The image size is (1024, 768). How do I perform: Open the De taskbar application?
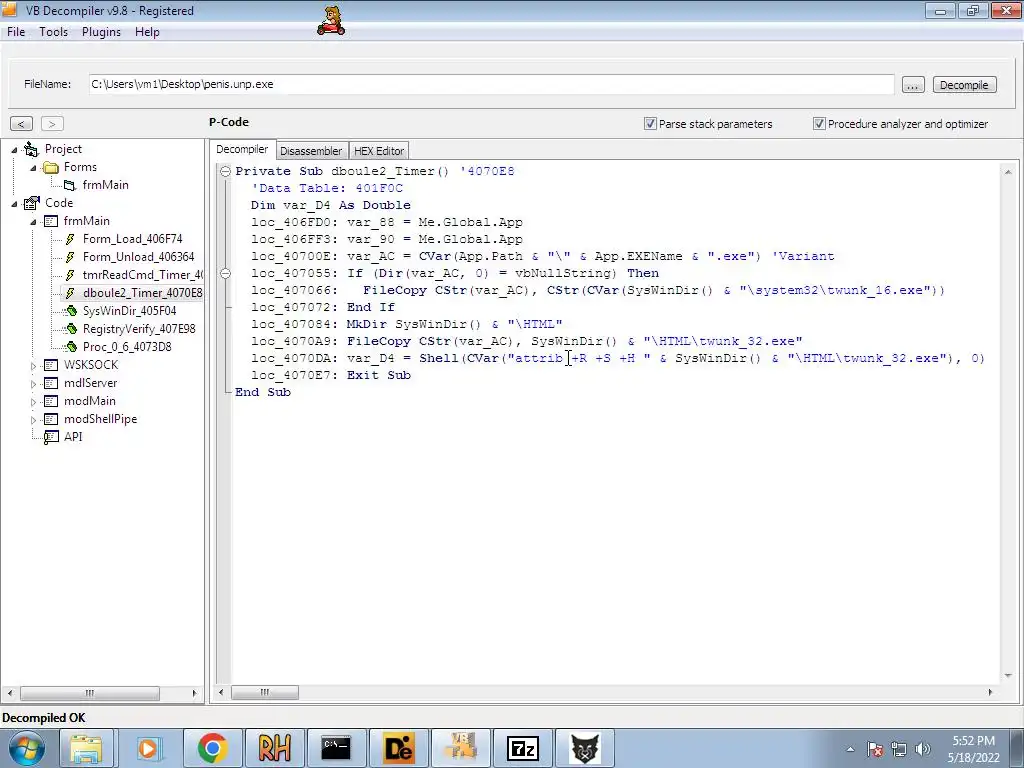coord(398,748)
